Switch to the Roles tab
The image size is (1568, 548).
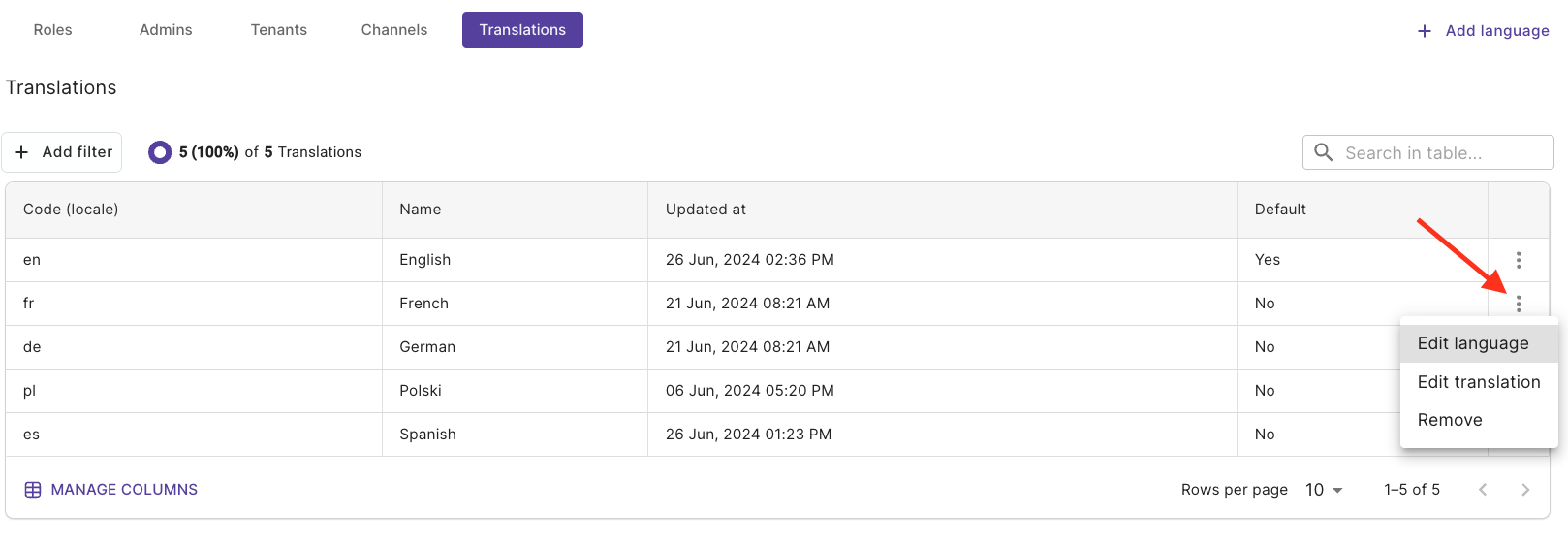click(x=53, y=30)
